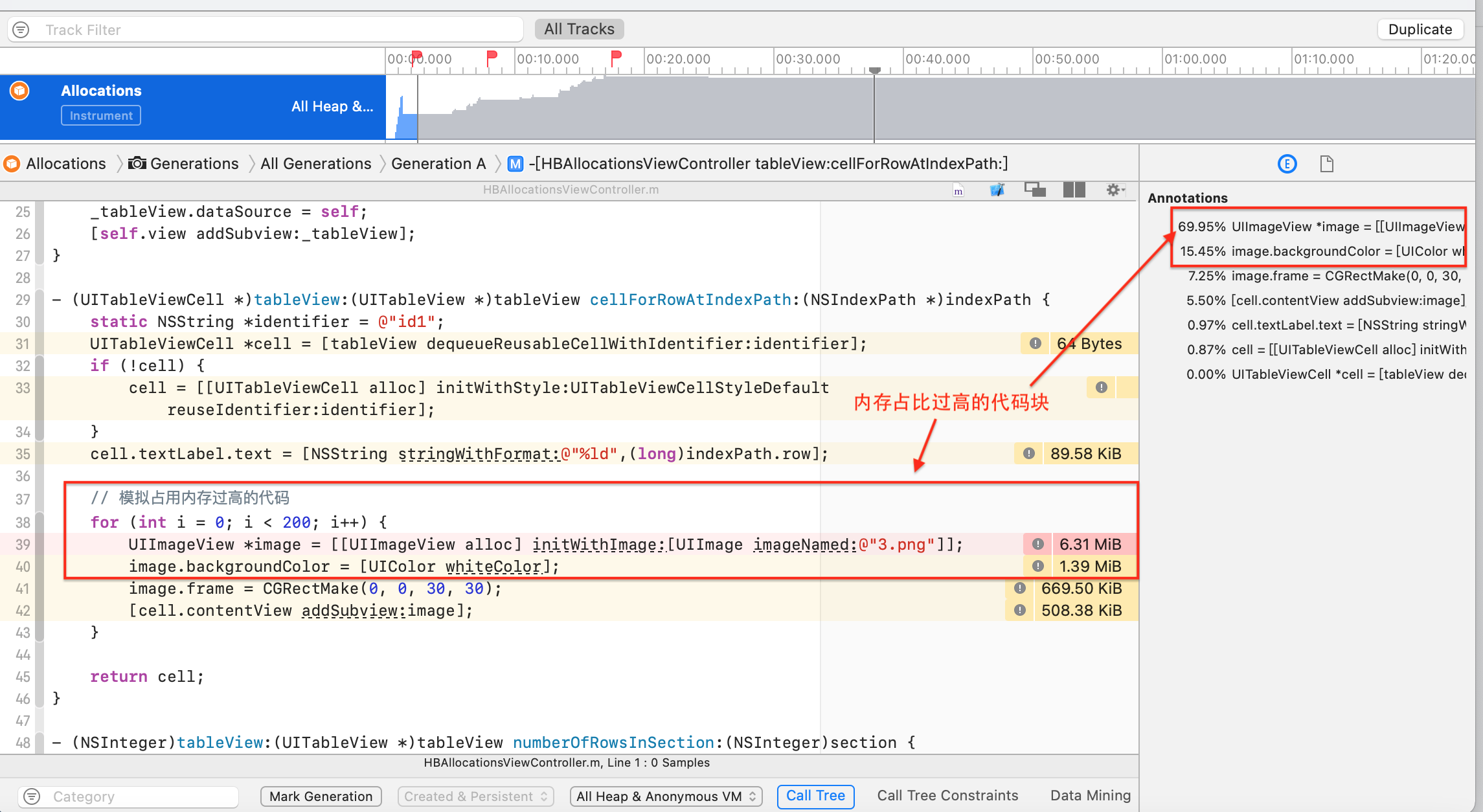1483x812 pixels.
Task: Open the document inspector icon
Action: pos(1326,164)
